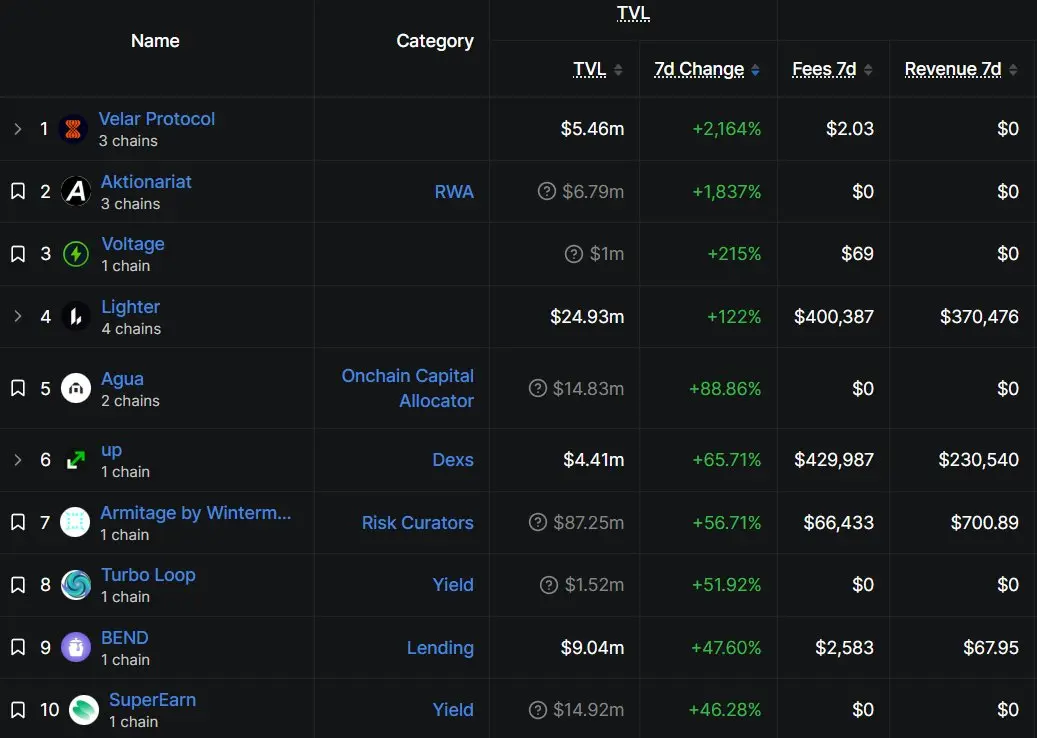
Task: Open the Aktionariat link
Action: point(146,182)
